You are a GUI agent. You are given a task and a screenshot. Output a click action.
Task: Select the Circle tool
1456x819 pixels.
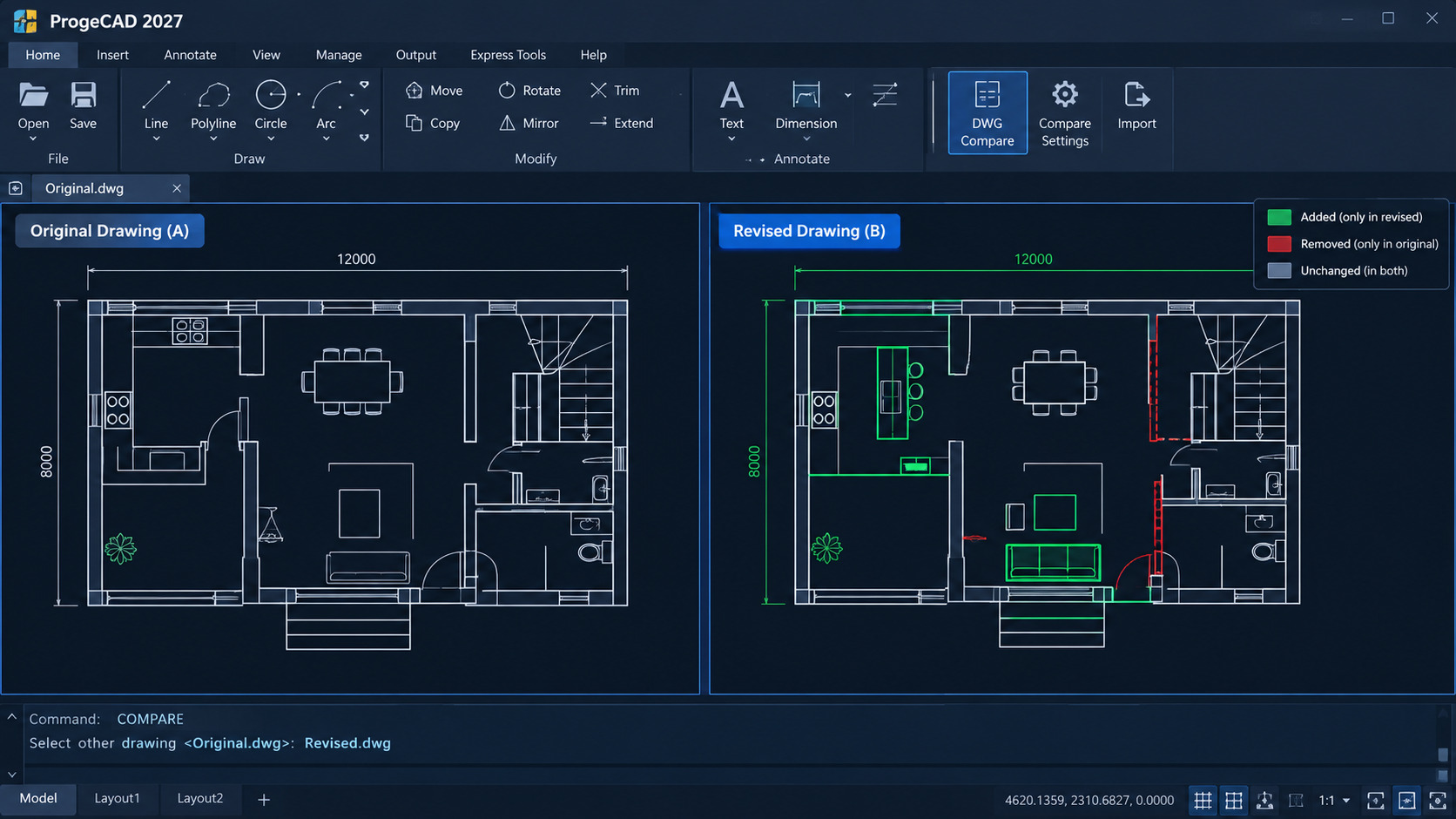coord(270,94)
